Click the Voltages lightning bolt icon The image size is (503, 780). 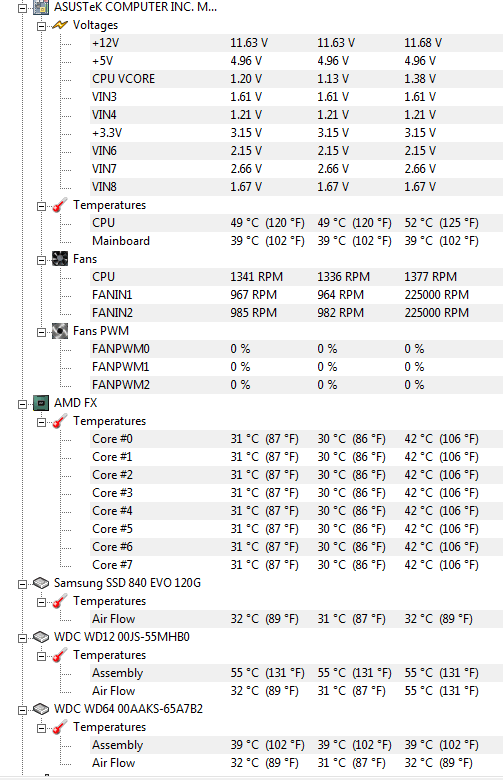(60, 25)
